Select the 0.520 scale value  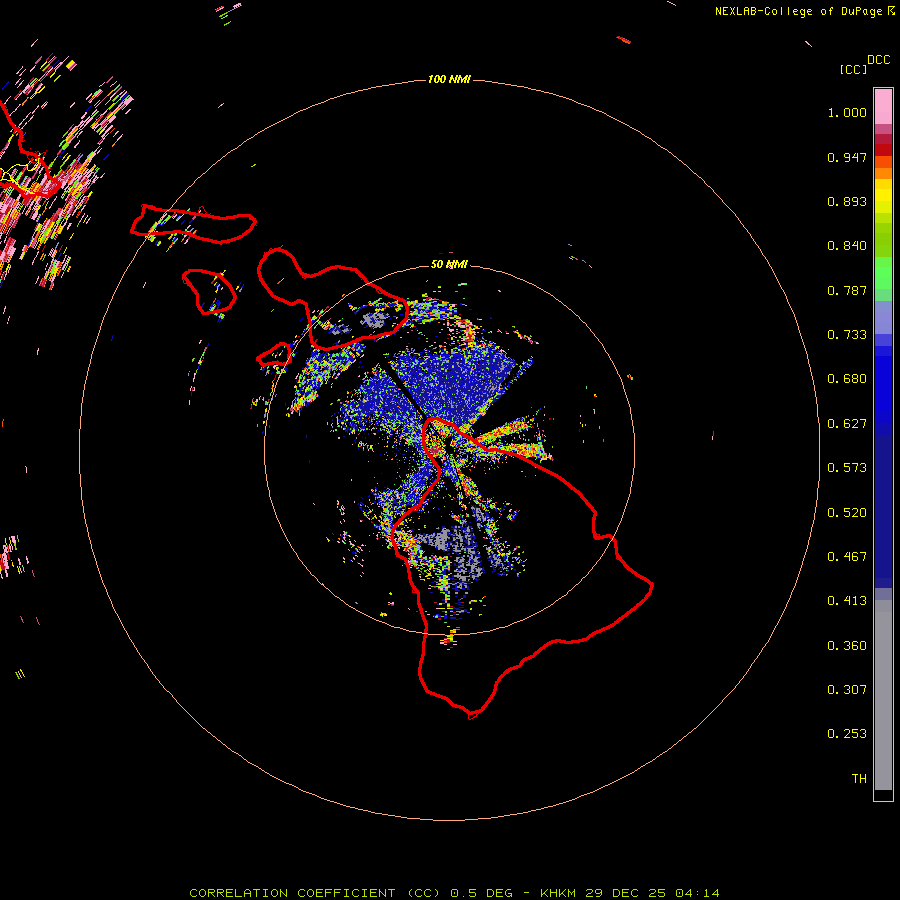click(x=847, y=513)
